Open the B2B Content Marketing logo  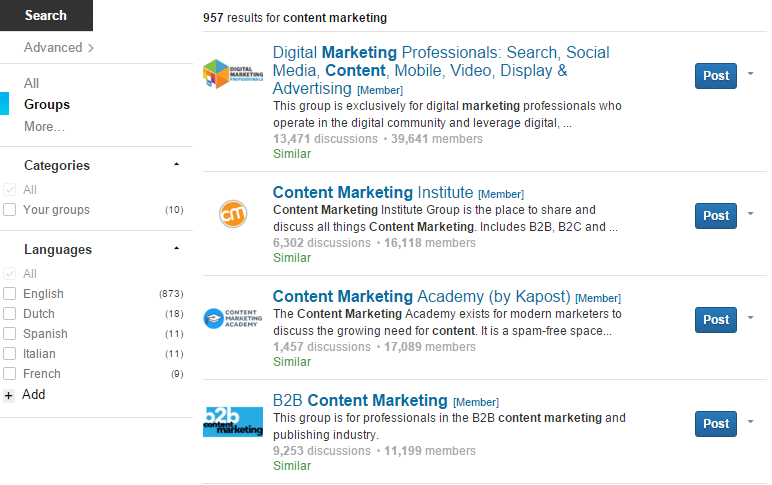tap(233, 422)
